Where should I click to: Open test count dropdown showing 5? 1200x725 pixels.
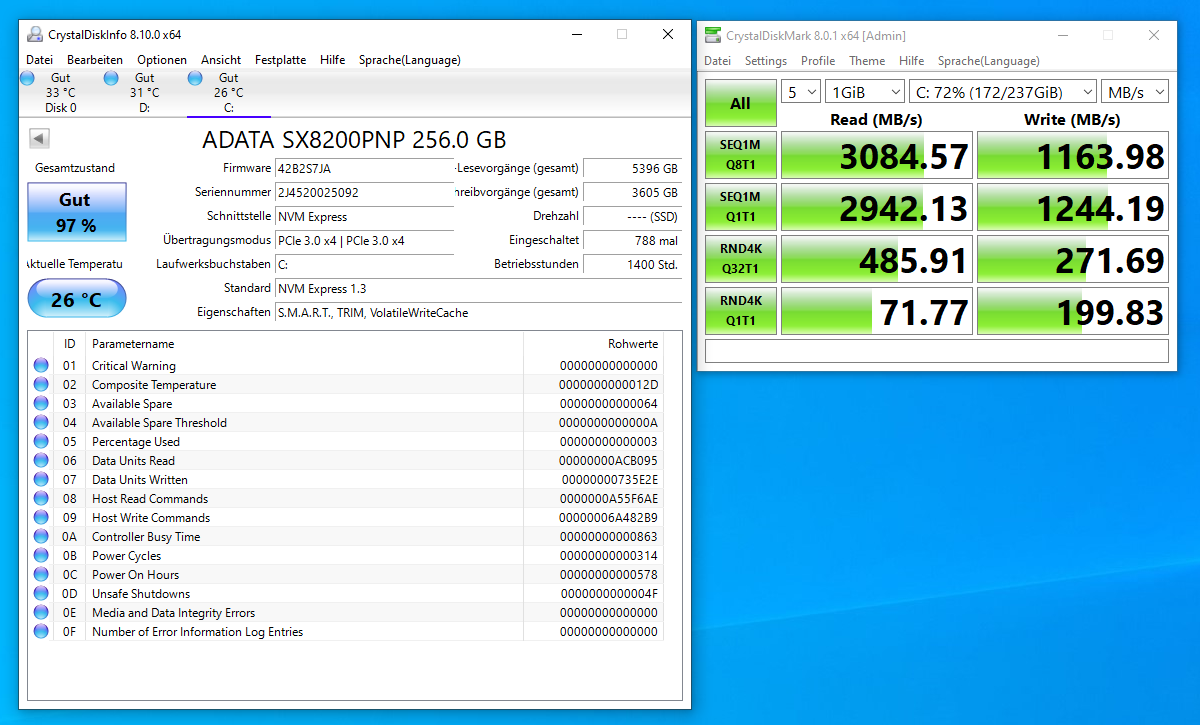pyautogui.click(x=801, y=92)
